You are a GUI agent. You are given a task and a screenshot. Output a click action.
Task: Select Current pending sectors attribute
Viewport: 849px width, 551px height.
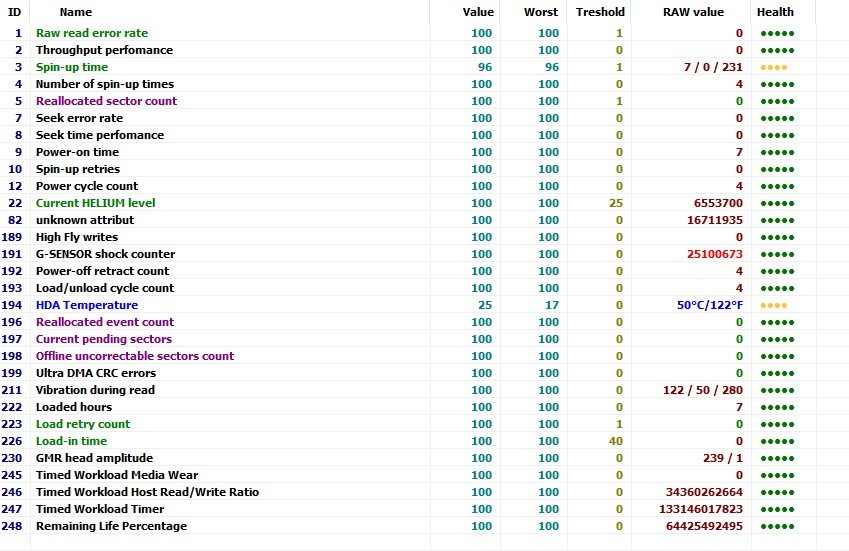point(104,339)
